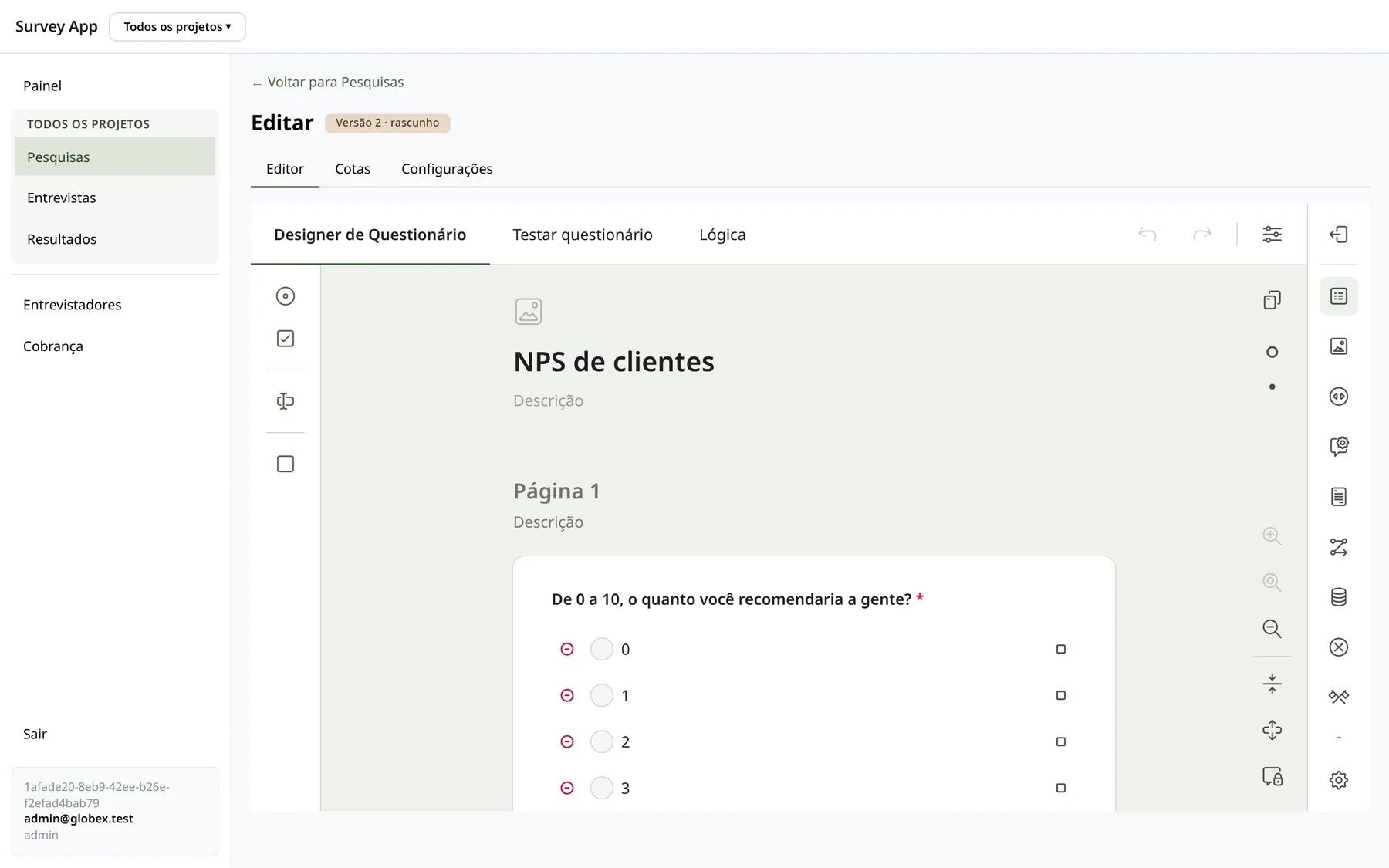Click the survey logo image placeholder
The image size is (1389, 868).
click(x=529, y=312)
